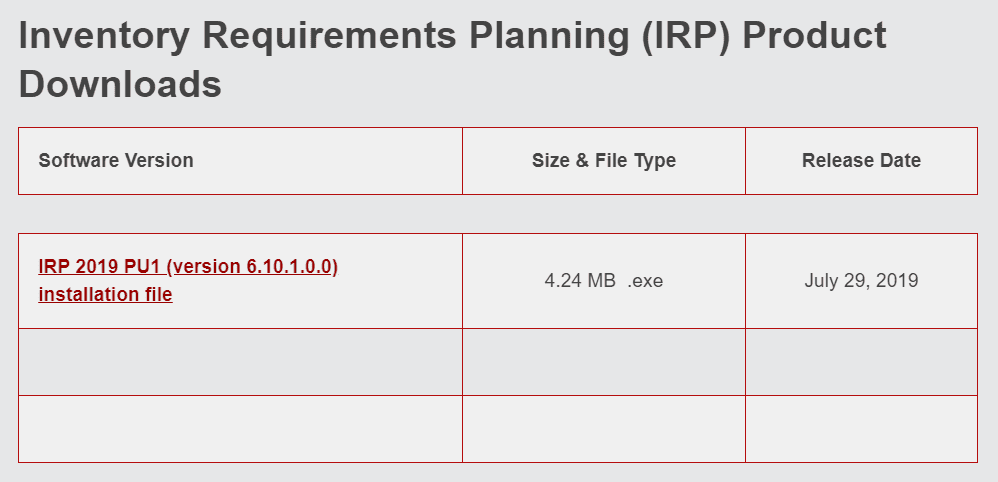Click the July 29, 2019 release date
The height and width of the screenshot is (482, 998).
click(861, 281)
